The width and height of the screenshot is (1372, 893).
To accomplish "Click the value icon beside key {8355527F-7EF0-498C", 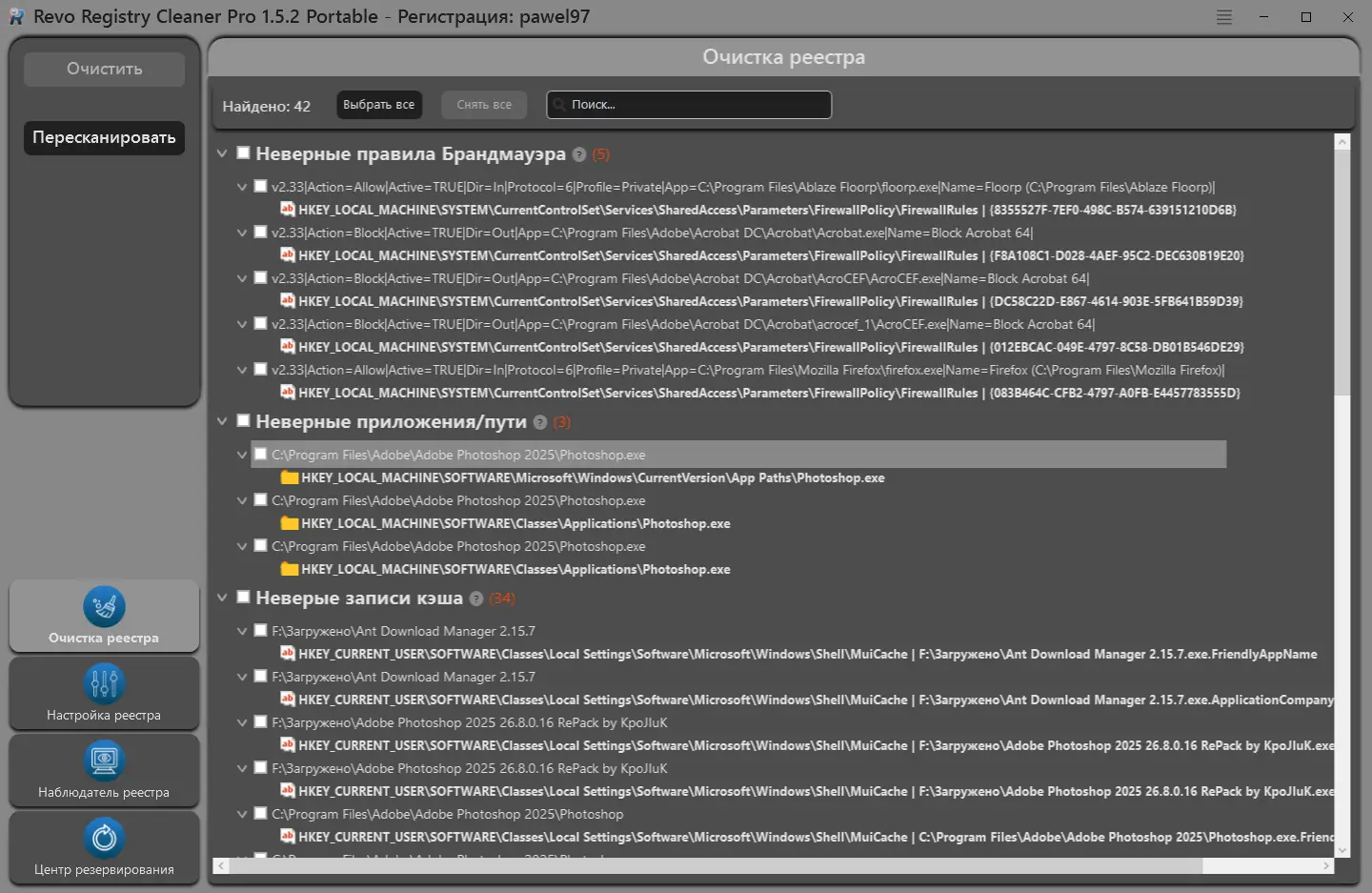I will coord(287,209).
